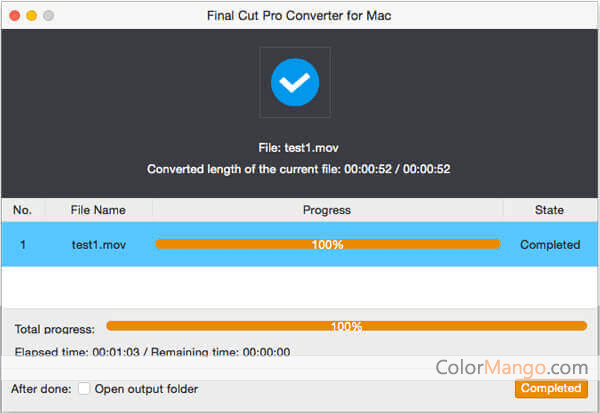Screen dimensions: 600x413
Task: Click the Completed state of test1.mov
Action: 549,244
